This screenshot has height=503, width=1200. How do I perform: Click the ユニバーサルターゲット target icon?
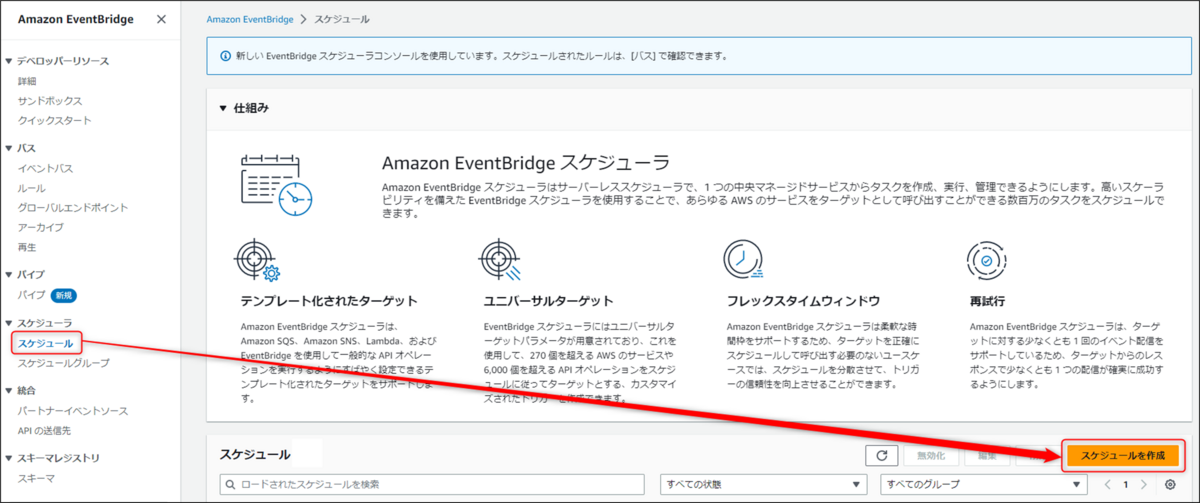[x=499, y=262]
